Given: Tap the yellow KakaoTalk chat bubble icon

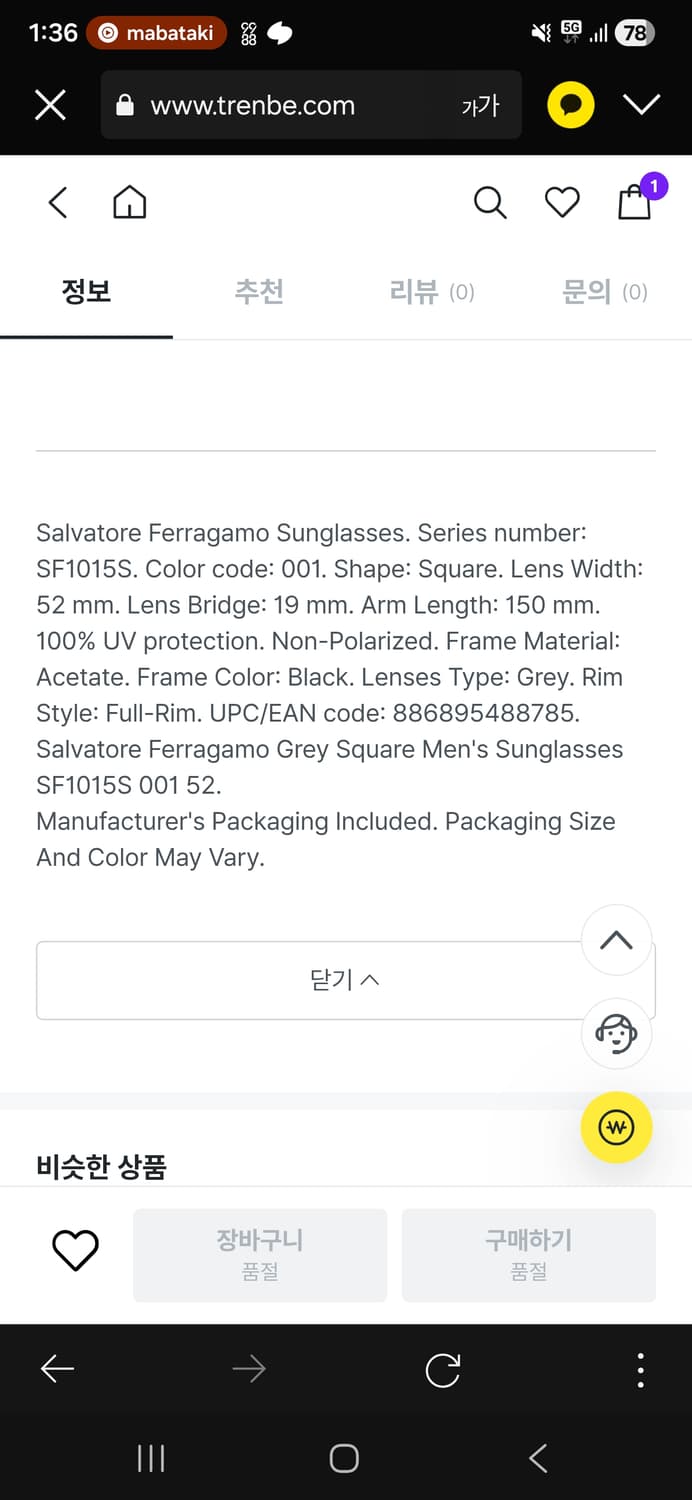Looking at the screenshot, I should click(x=571, y=105).
